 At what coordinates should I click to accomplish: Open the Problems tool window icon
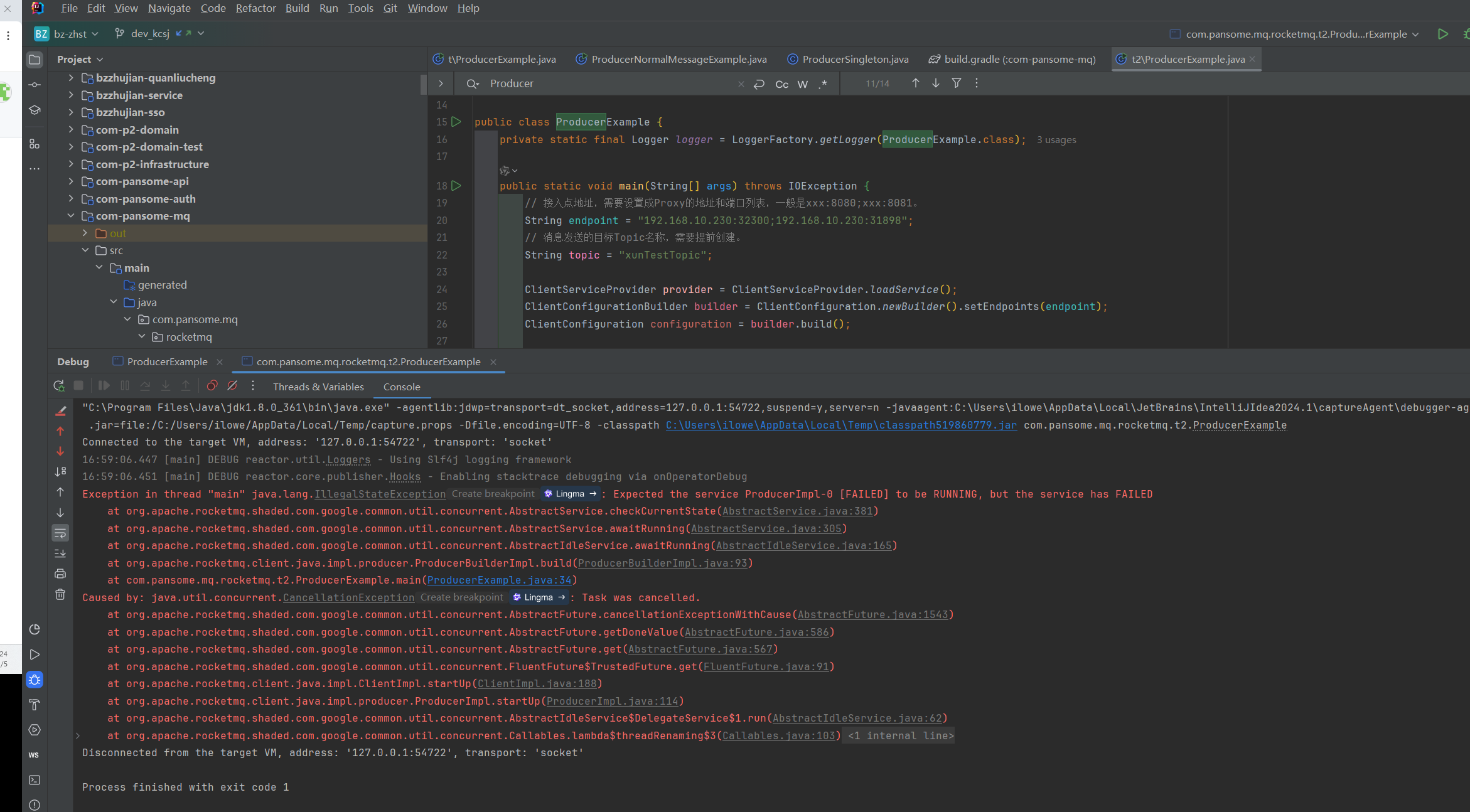tap(35, 804)
